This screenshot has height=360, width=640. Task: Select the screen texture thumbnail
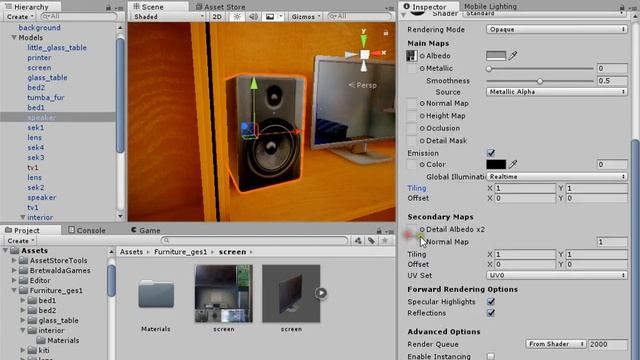click(x=224, y=293)
